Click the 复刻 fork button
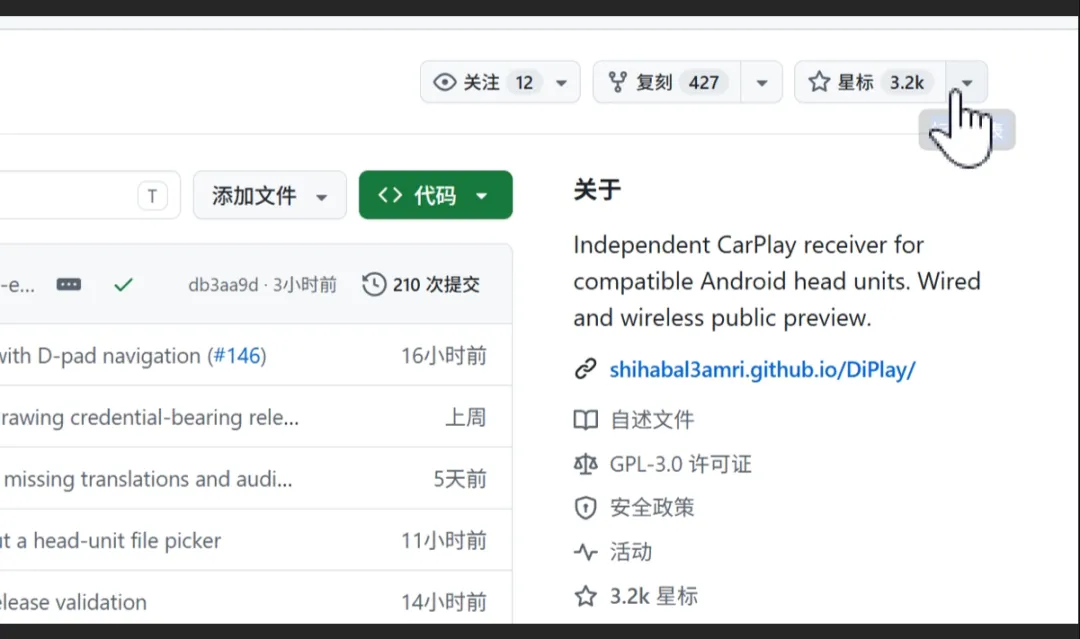The height and width of the screenshot is (639, 1080). point(667,83)
